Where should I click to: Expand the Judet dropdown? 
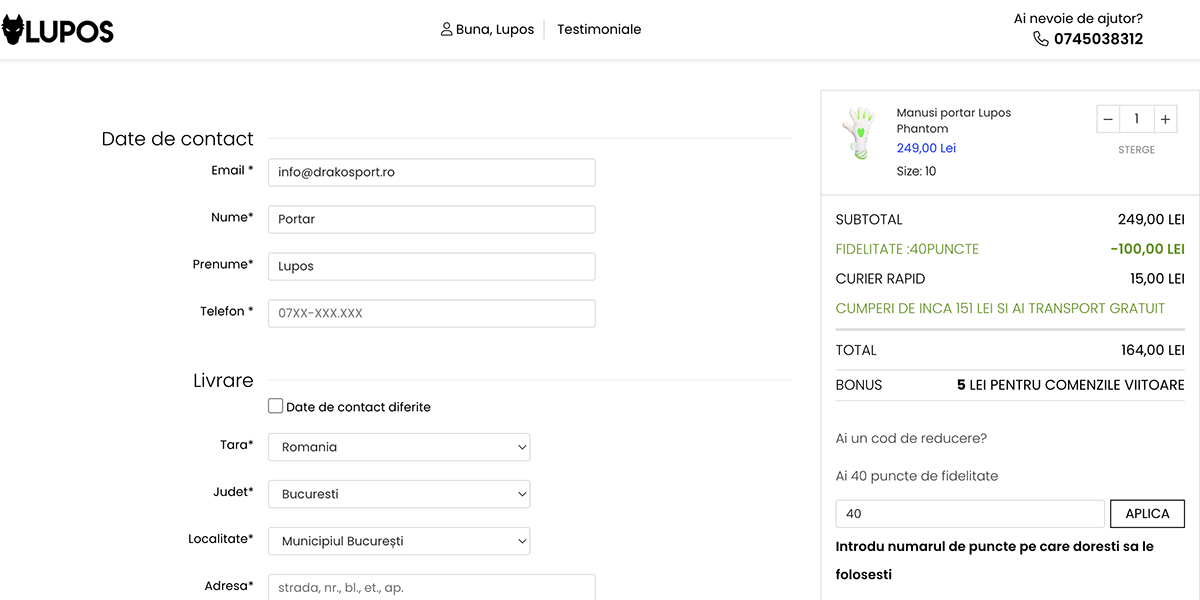point(399,494)
